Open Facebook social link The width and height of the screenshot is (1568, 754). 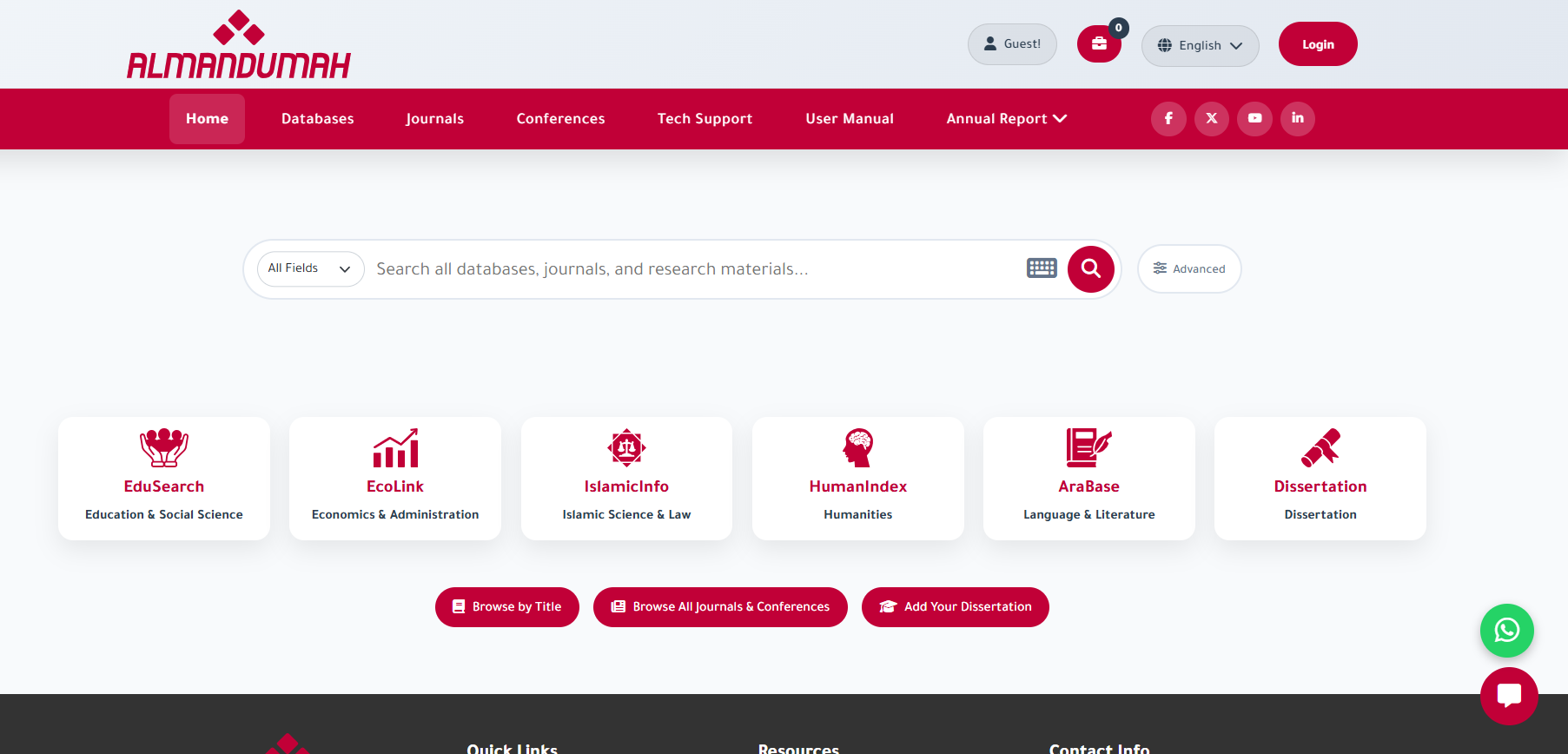coord(1168,118)
